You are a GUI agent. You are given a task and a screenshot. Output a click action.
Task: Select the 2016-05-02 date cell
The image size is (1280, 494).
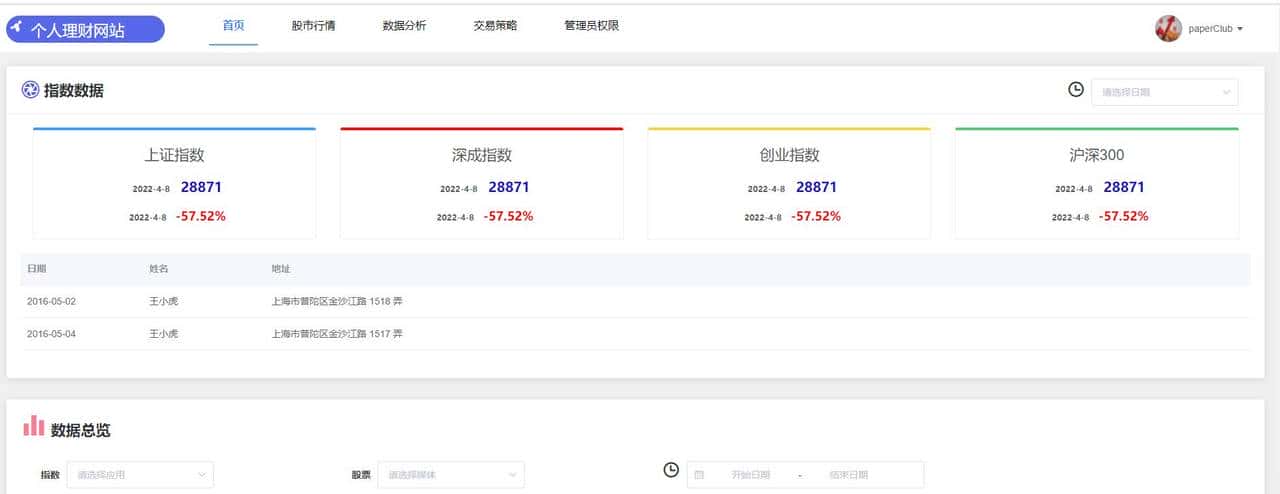click(51, 301)
